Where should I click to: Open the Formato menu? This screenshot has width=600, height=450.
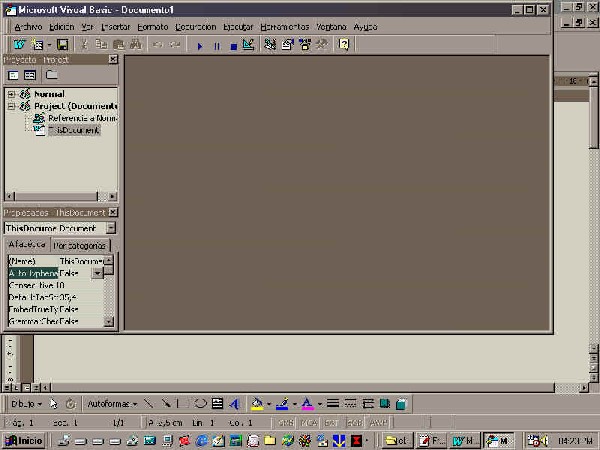coord(153,27)
